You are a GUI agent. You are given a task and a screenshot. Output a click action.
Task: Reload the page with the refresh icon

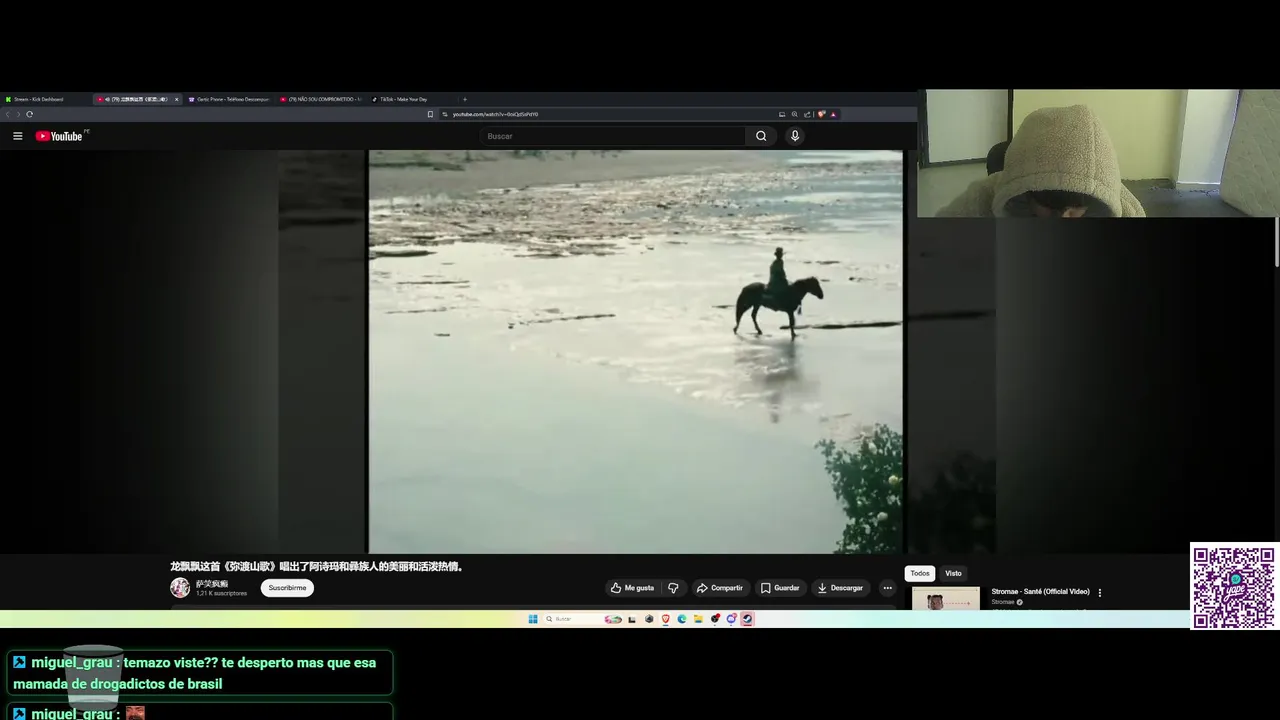[29, 114]
